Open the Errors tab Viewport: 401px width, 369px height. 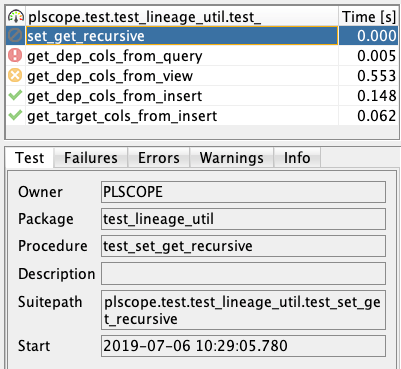click(x=159, y=158)
